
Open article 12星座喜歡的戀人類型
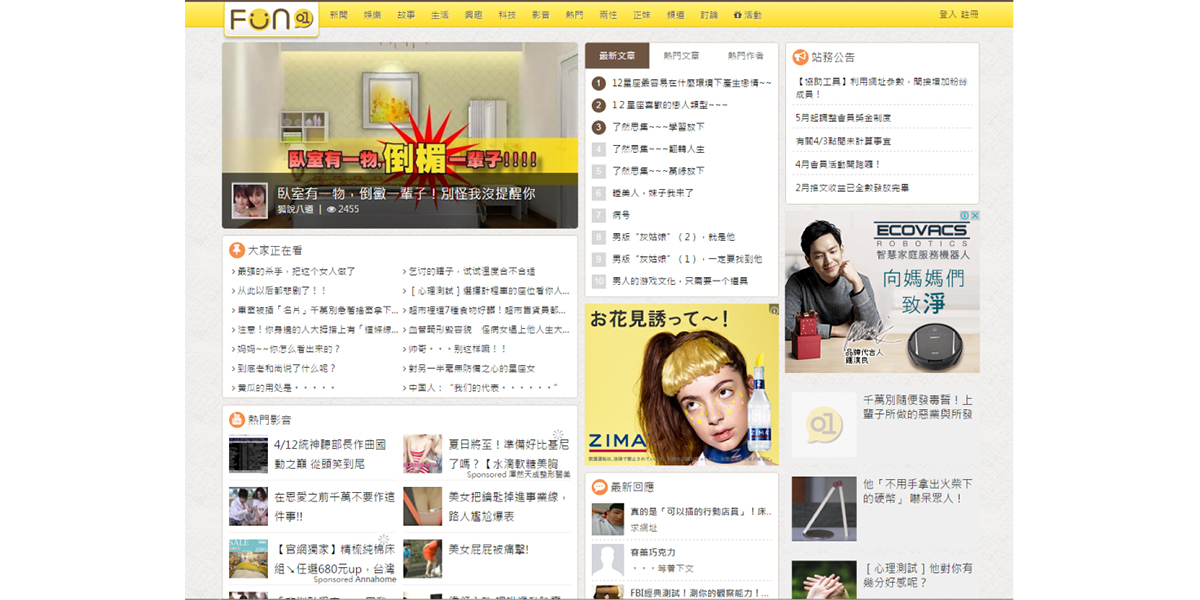tap(670, 105)
